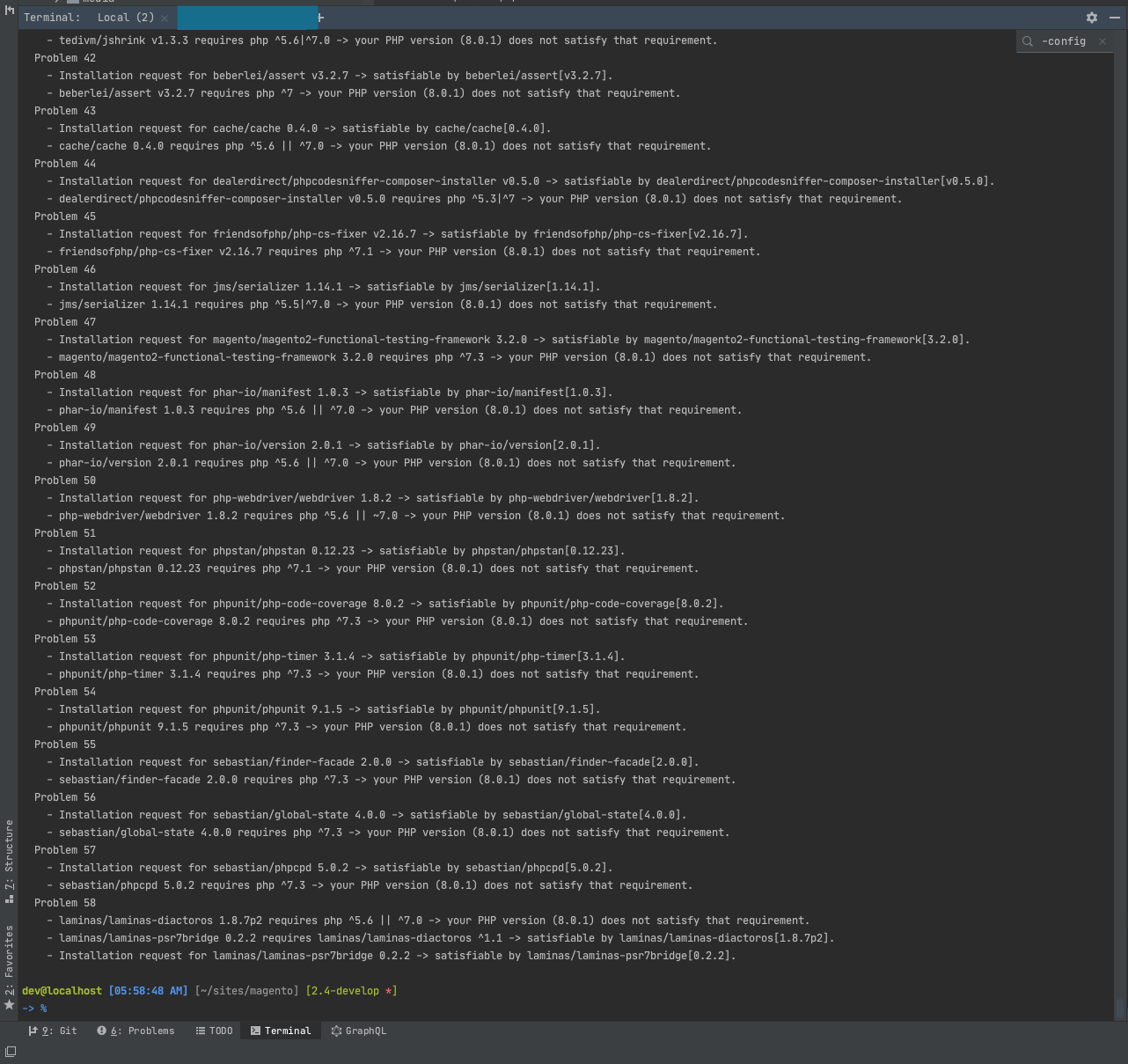
Task: Open the Problems tool window
Action: [x=136, y=1031]
